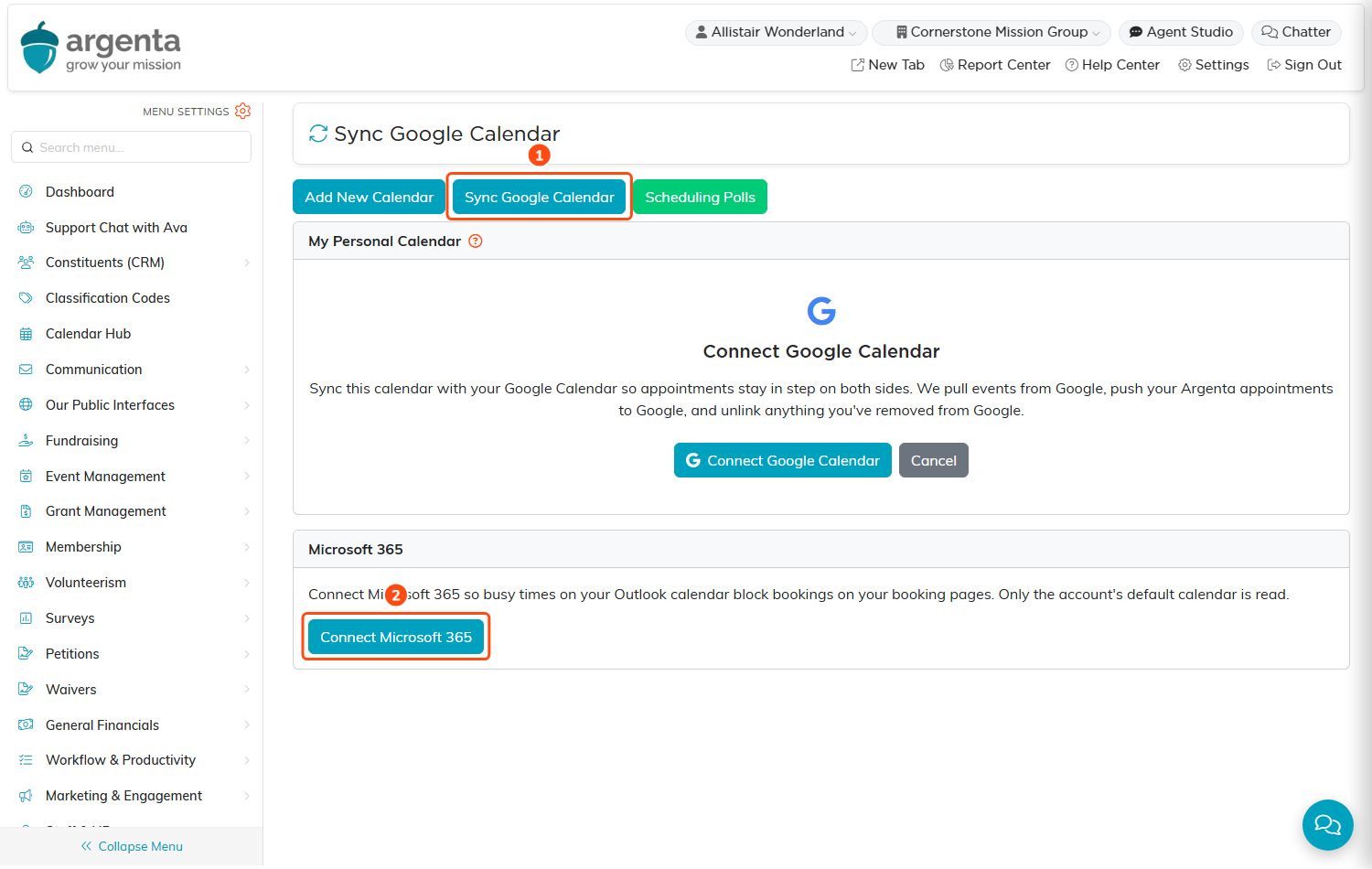Image resolution: width=1372 pixels, height=869 pixels.
Task: Expand the Workflow & Productivity chevron
Action: pyautogui.click(x=247, y=760)
